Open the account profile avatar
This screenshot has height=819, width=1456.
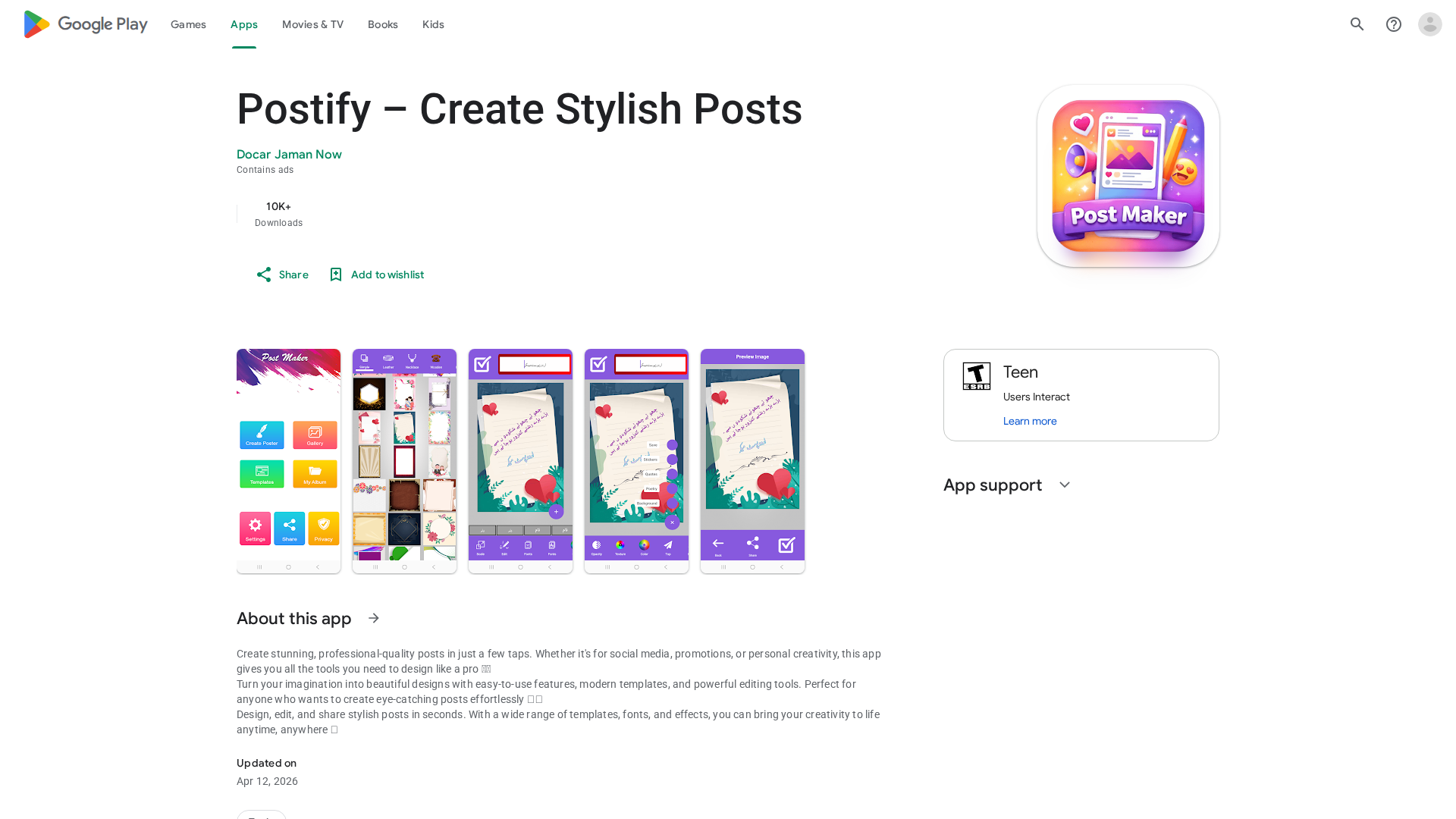coord(1429,24)
